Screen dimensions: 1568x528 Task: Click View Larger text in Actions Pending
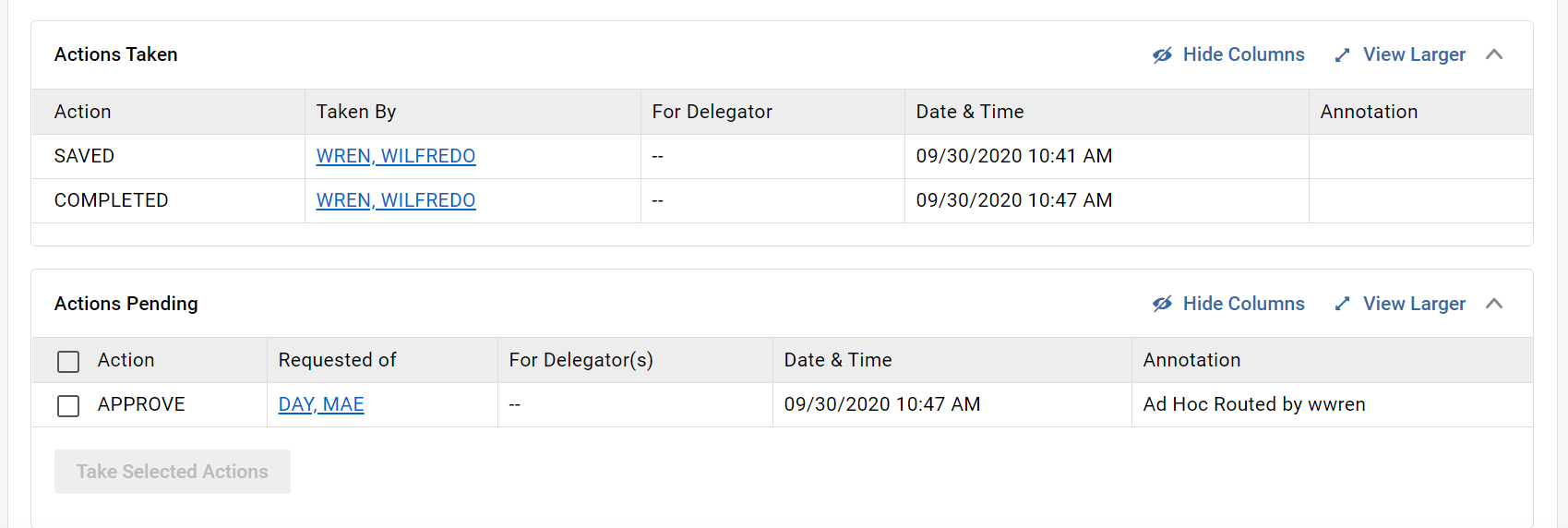click(1414, 304)
